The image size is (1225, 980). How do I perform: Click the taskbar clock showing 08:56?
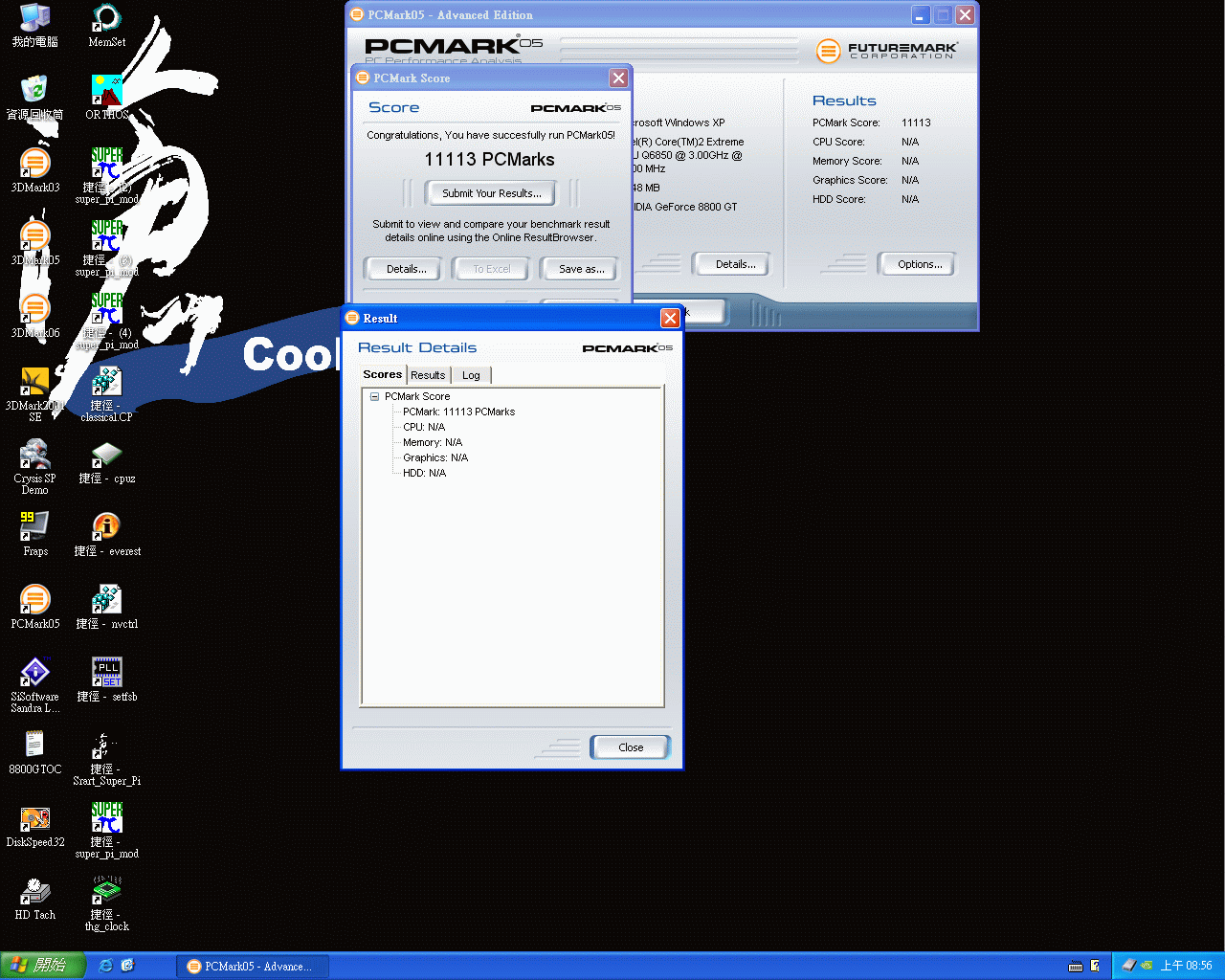[1186, 966]
